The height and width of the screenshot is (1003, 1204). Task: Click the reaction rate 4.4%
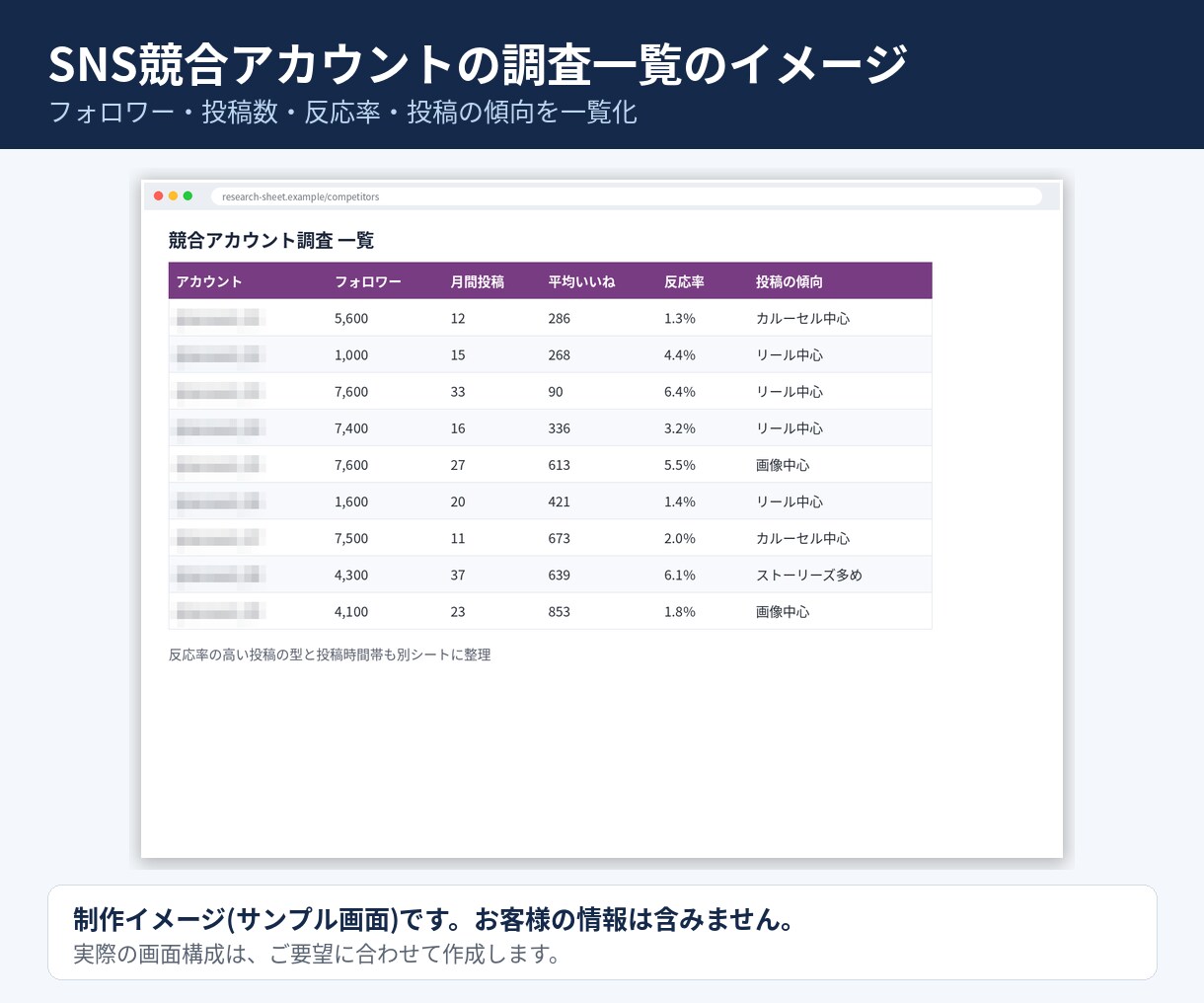click(x=680, y=355)
